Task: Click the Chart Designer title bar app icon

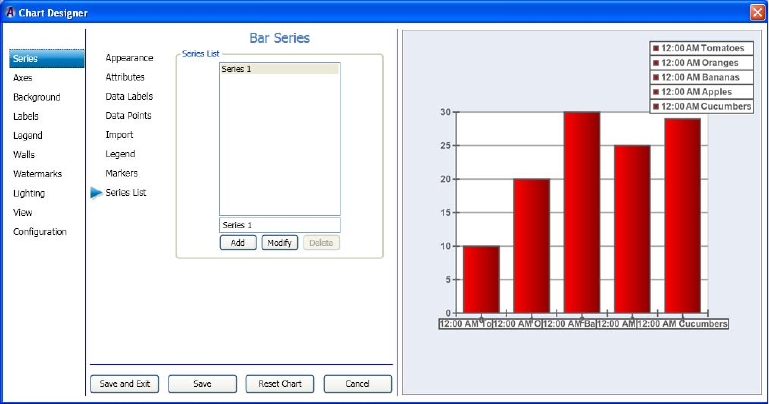Action: tap(10, 12)
